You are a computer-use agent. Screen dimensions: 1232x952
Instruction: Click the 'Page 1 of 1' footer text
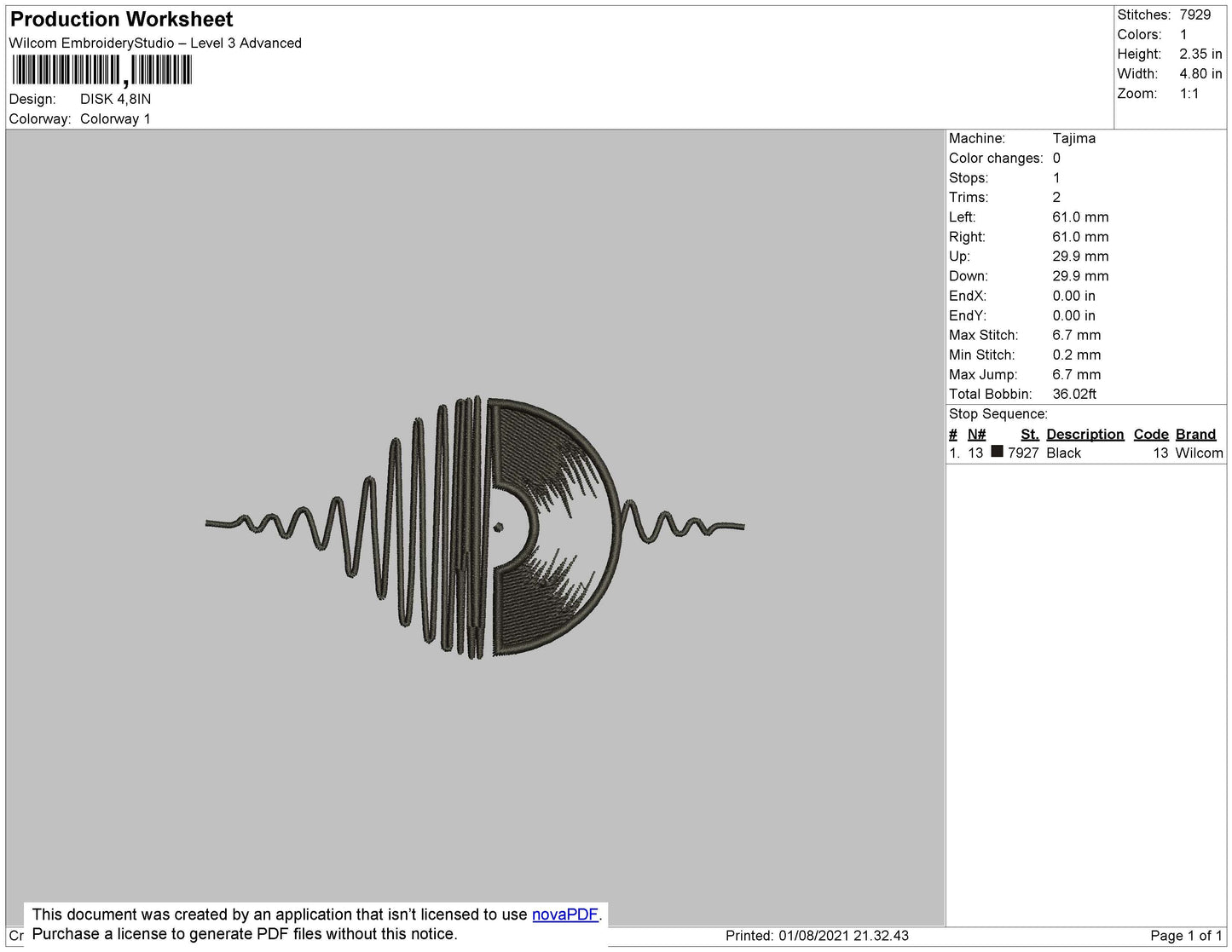click(x=1186, y=936)
